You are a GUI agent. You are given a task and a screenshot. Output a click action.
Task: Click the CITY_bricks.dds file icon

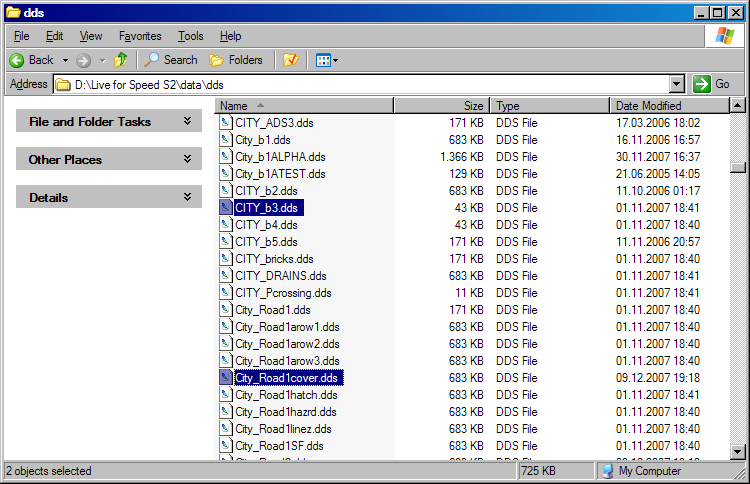click(x=226, y=258)
